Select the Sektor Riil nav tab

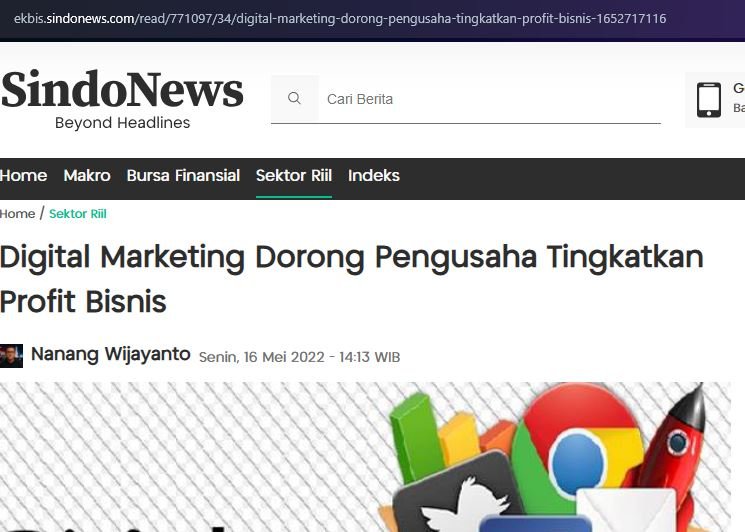[294, 176]
